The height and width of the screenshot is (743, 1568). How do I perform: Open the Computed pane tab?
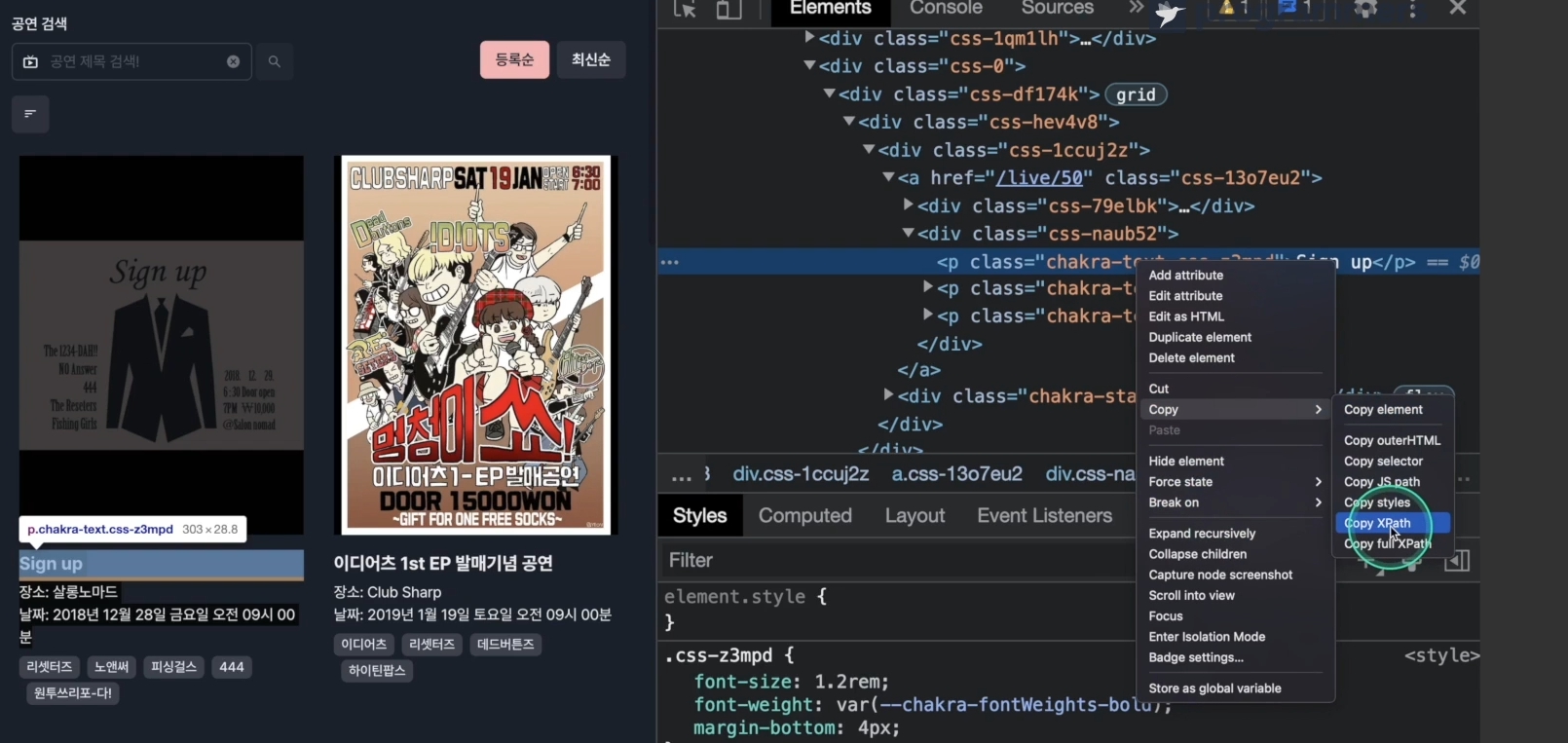pos(805,516)
